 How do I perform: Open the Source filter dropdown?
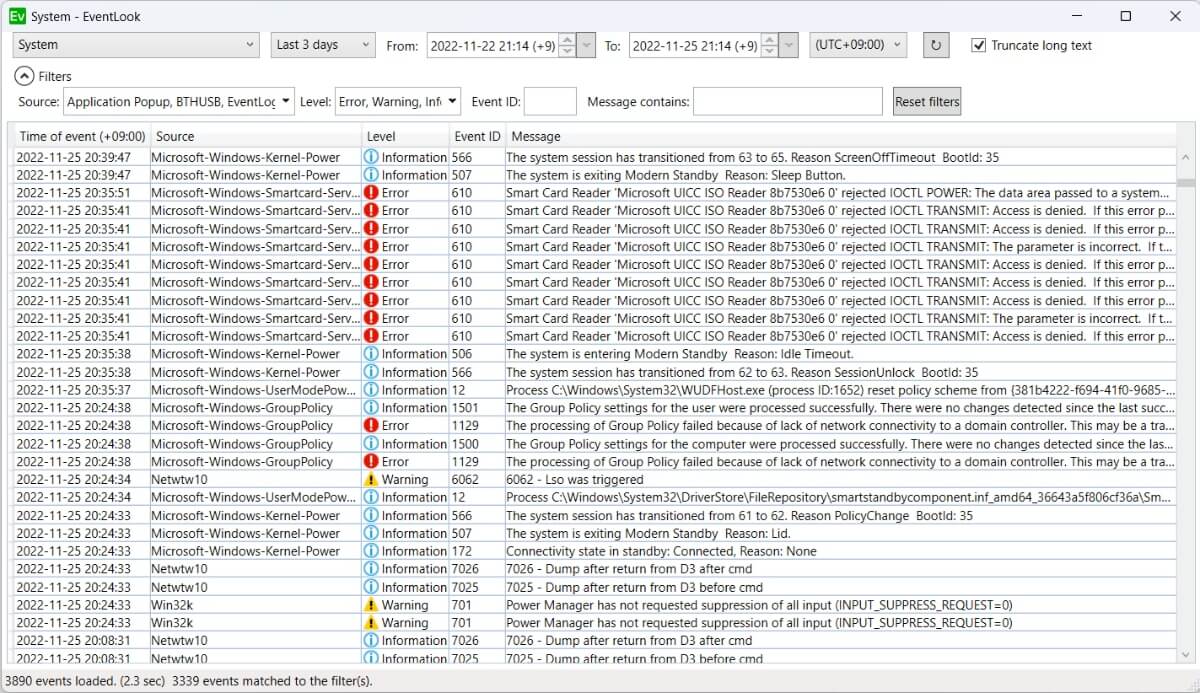(x=180, y=101)
